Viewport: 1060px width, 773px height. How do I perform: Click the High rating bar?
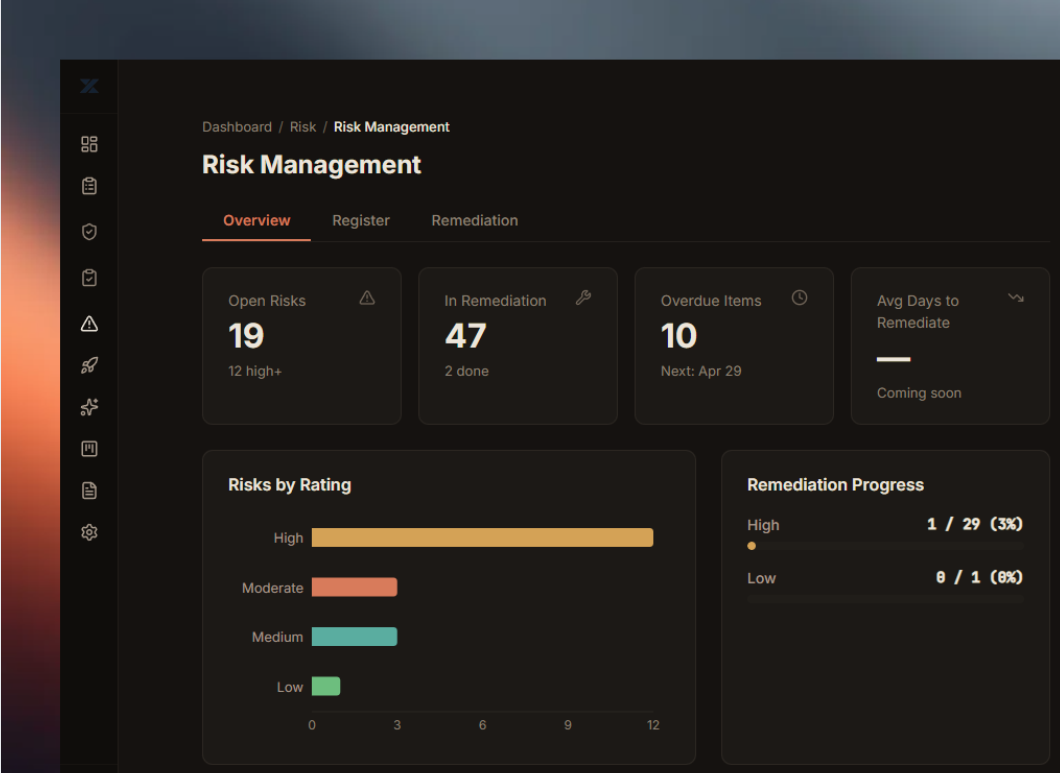click(483, 538)
